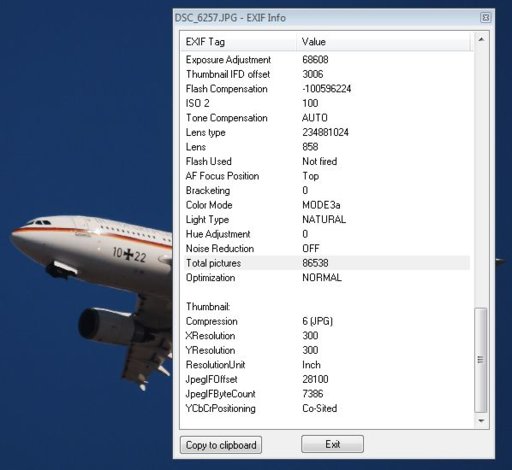Select the Color Mode row
The height and width of the screenshot is (470, 512).
[327, 205]
